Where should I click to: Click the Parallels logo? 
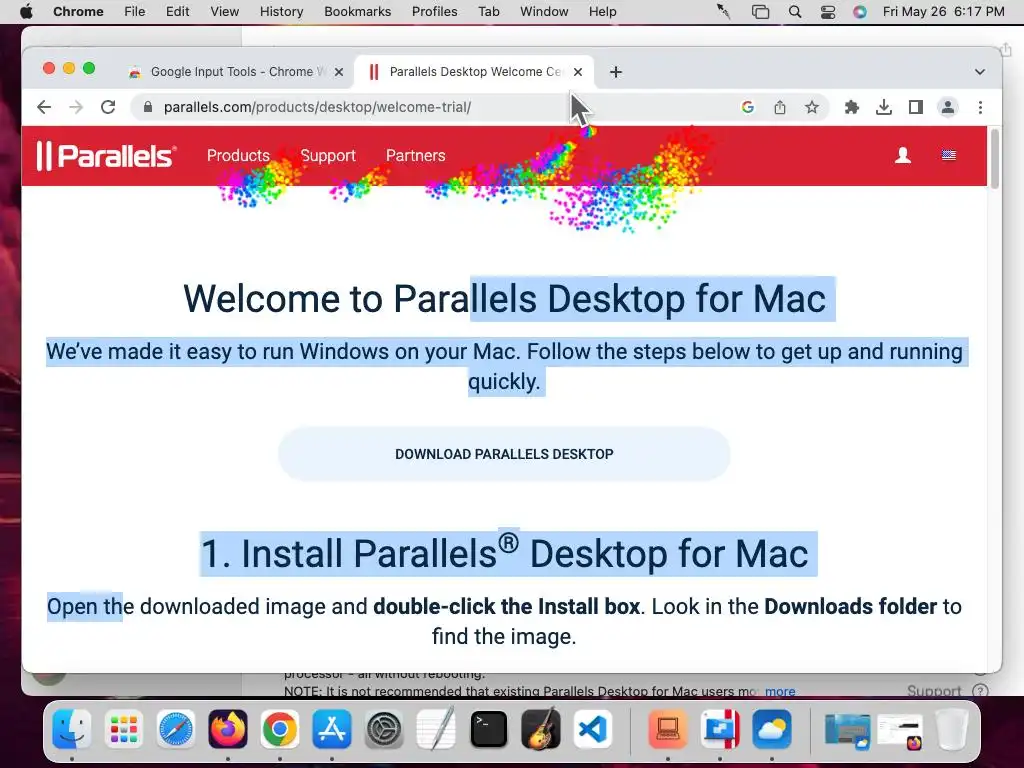[106, 155]
